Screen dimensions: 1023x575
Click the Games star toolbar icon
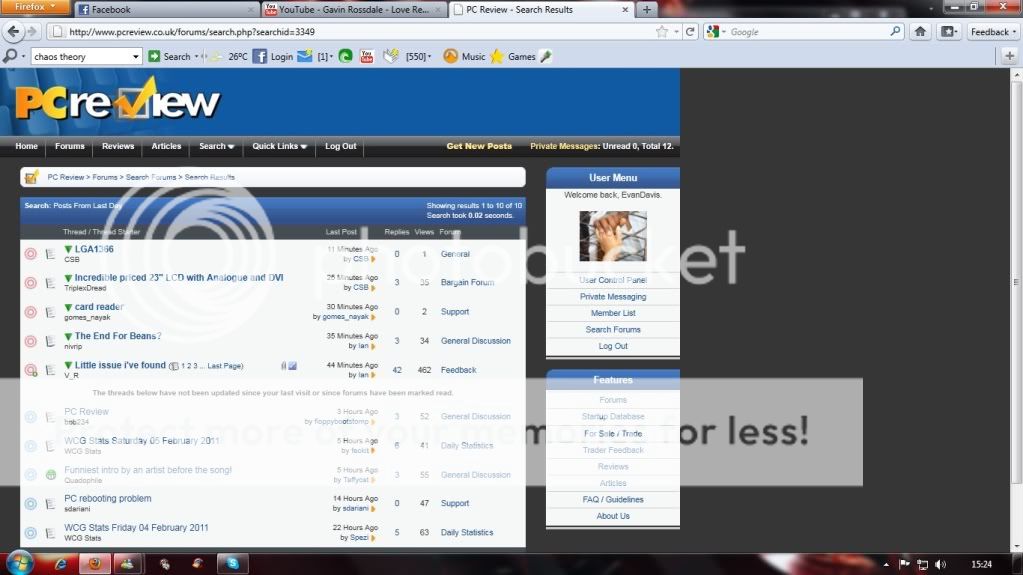[497, 56]
